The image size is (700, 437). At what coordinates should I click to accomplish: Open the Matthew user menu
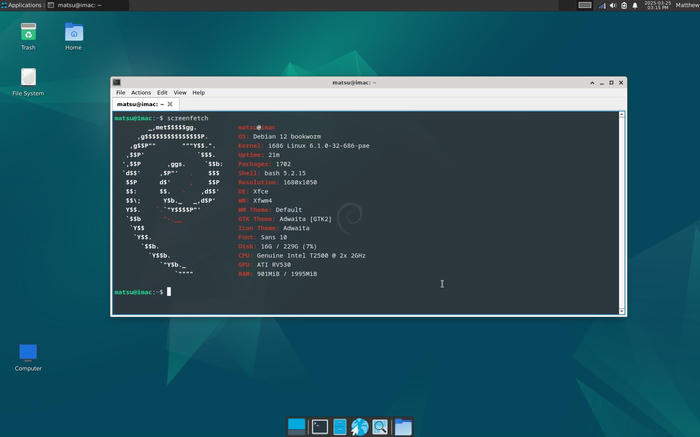(x=687, y=5)
